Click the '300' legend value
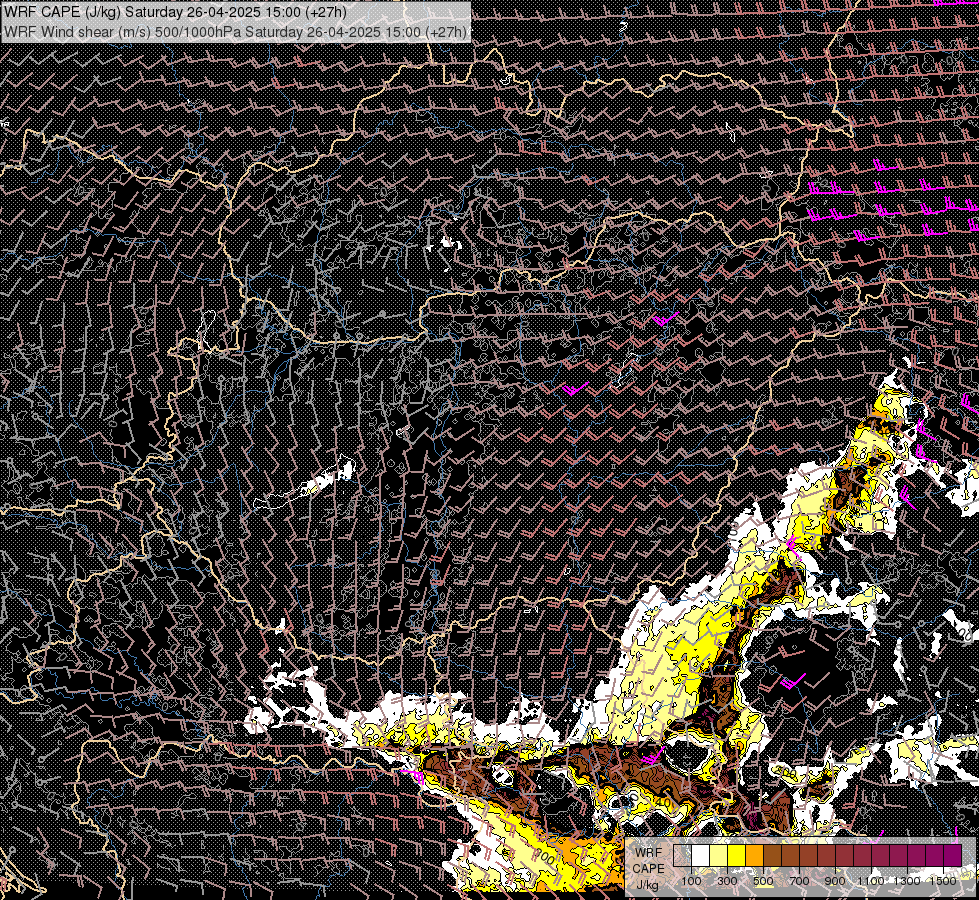Image resolution: width=979 pixels, height=900 pixels. [x=727, y=881]
